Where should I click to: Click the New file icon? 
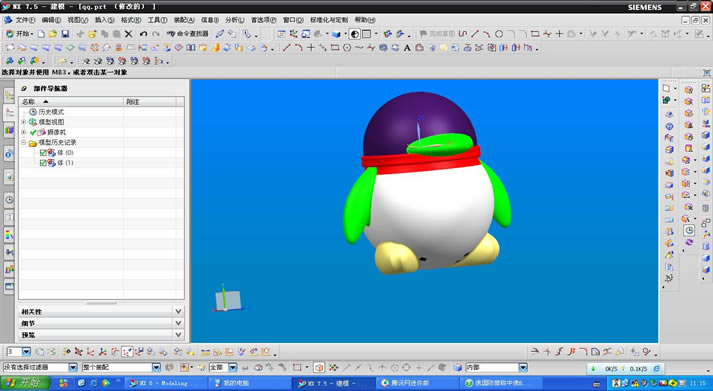click(x=41, y=34)
